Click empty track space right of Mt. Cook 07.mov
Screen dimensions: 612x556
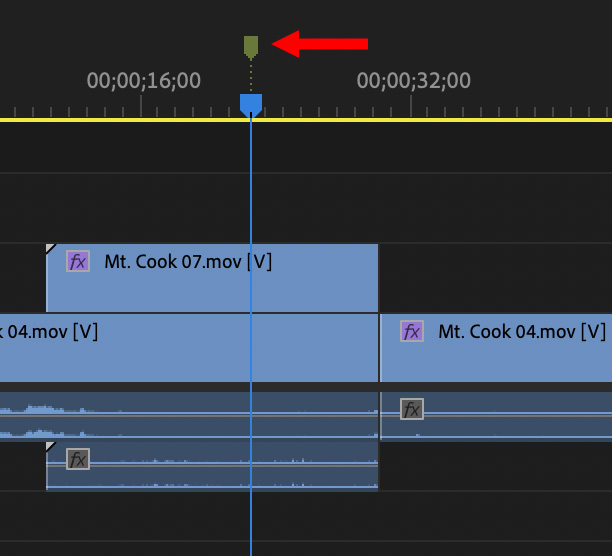point(495,278)
